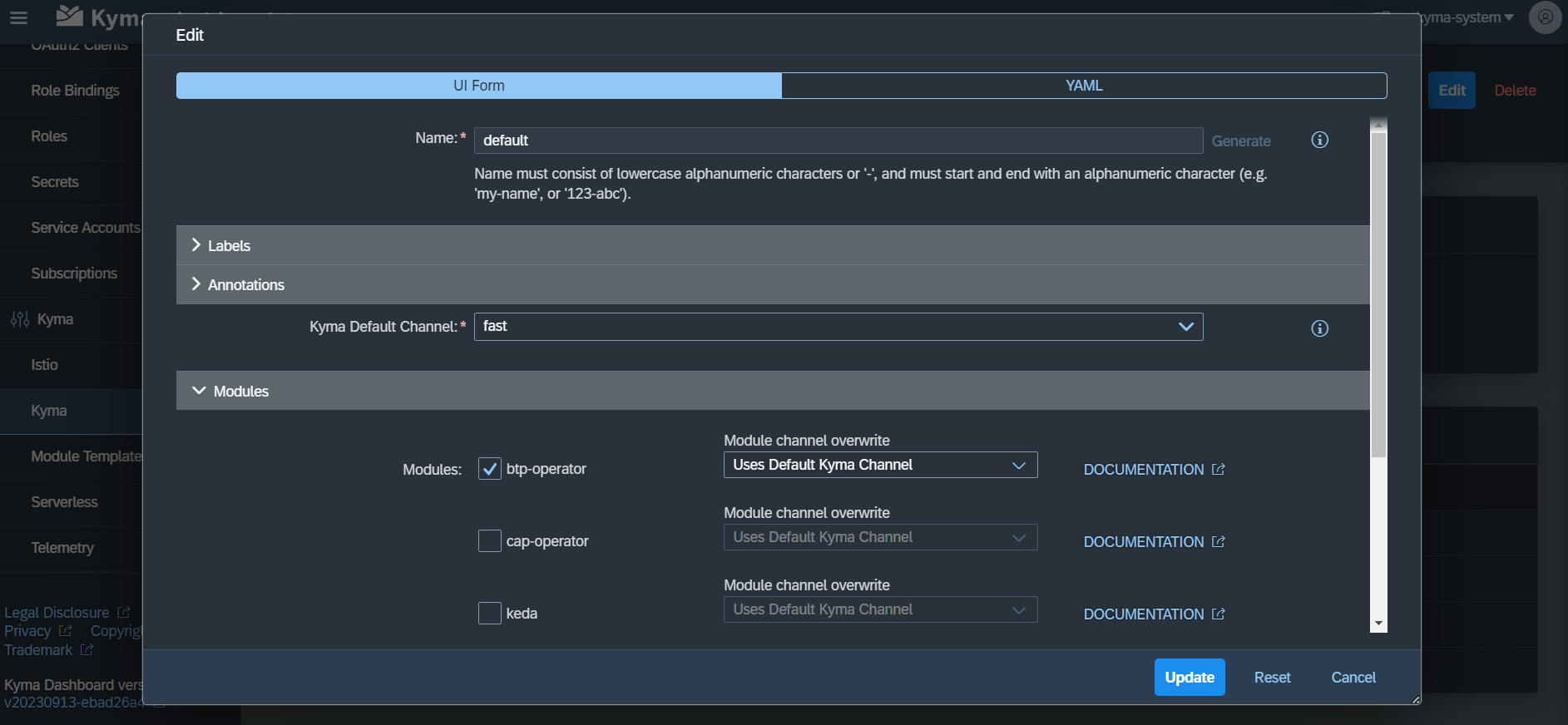Open Istio in the sidebar

[44, 365]
